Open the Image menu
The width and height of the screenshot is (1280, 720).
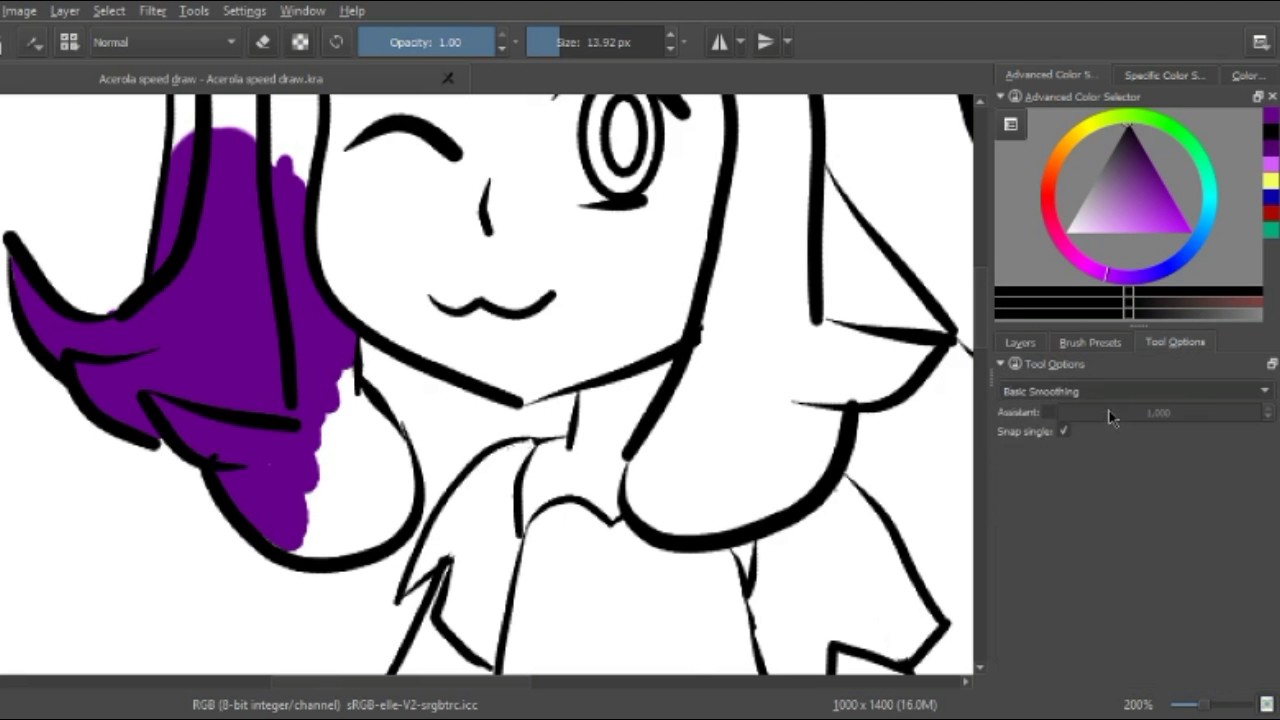tap(18, 11)
